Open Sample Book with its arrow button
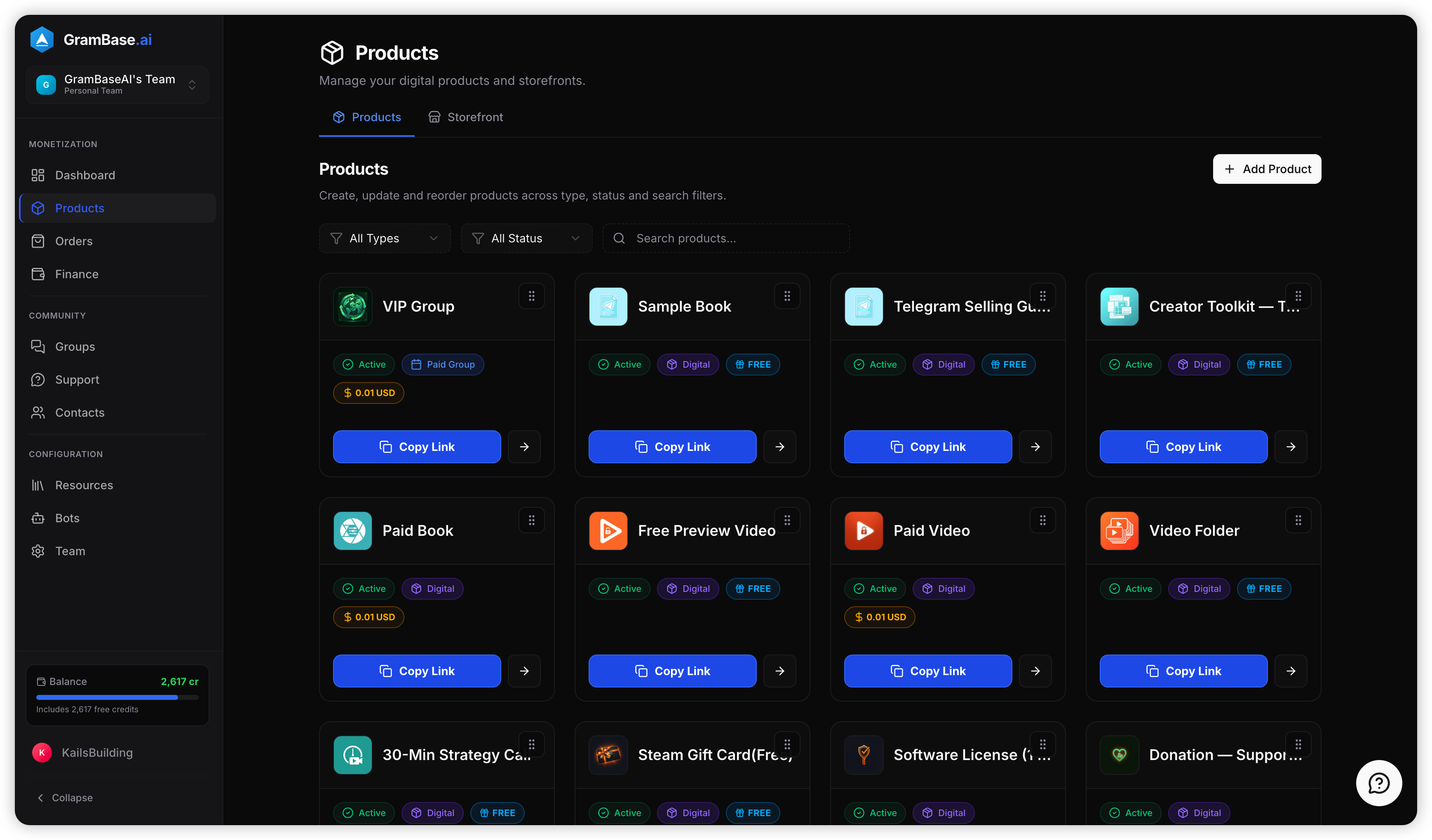1432x840 pixels. (779, 447)
